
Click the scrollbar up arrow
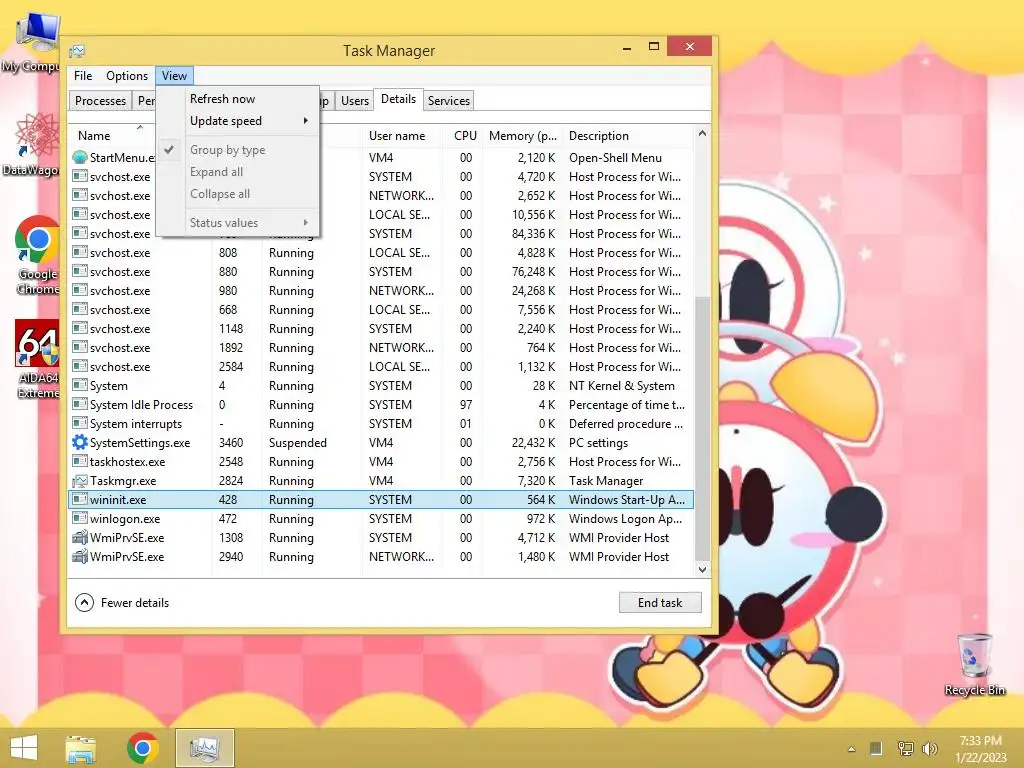(x=702, y=133)
